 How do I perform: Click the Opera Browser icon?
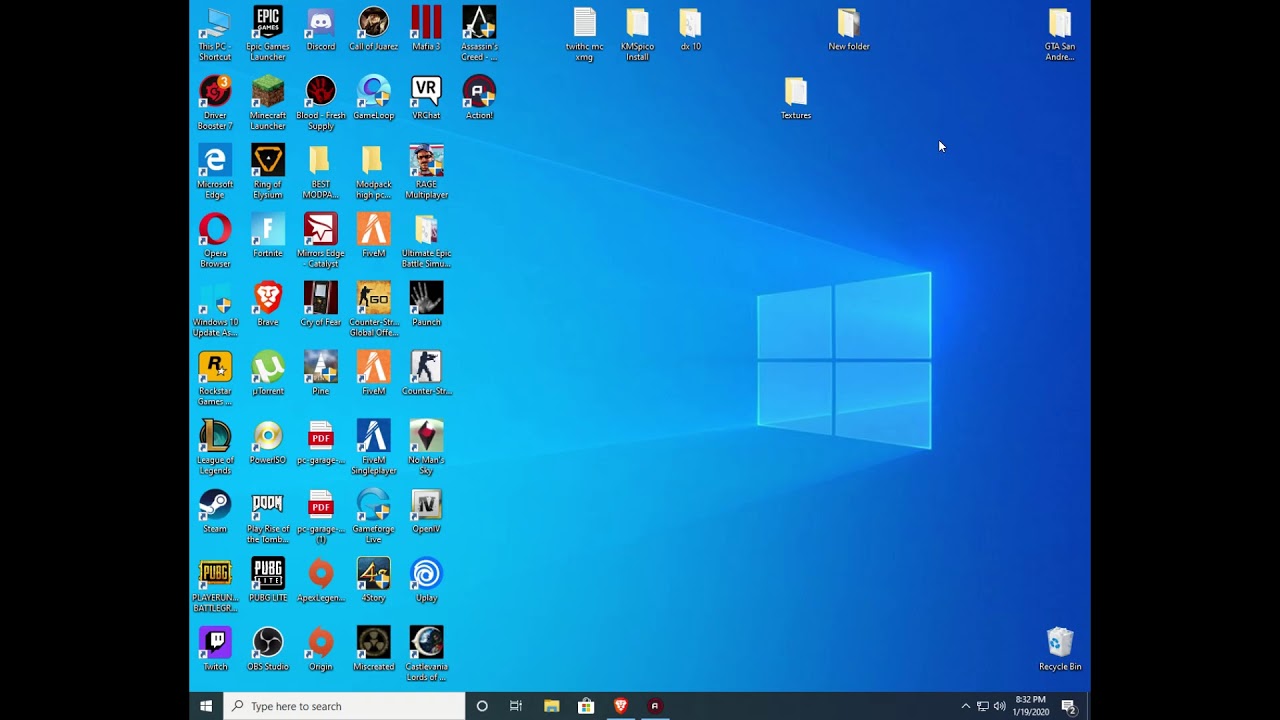pos(215,240)
